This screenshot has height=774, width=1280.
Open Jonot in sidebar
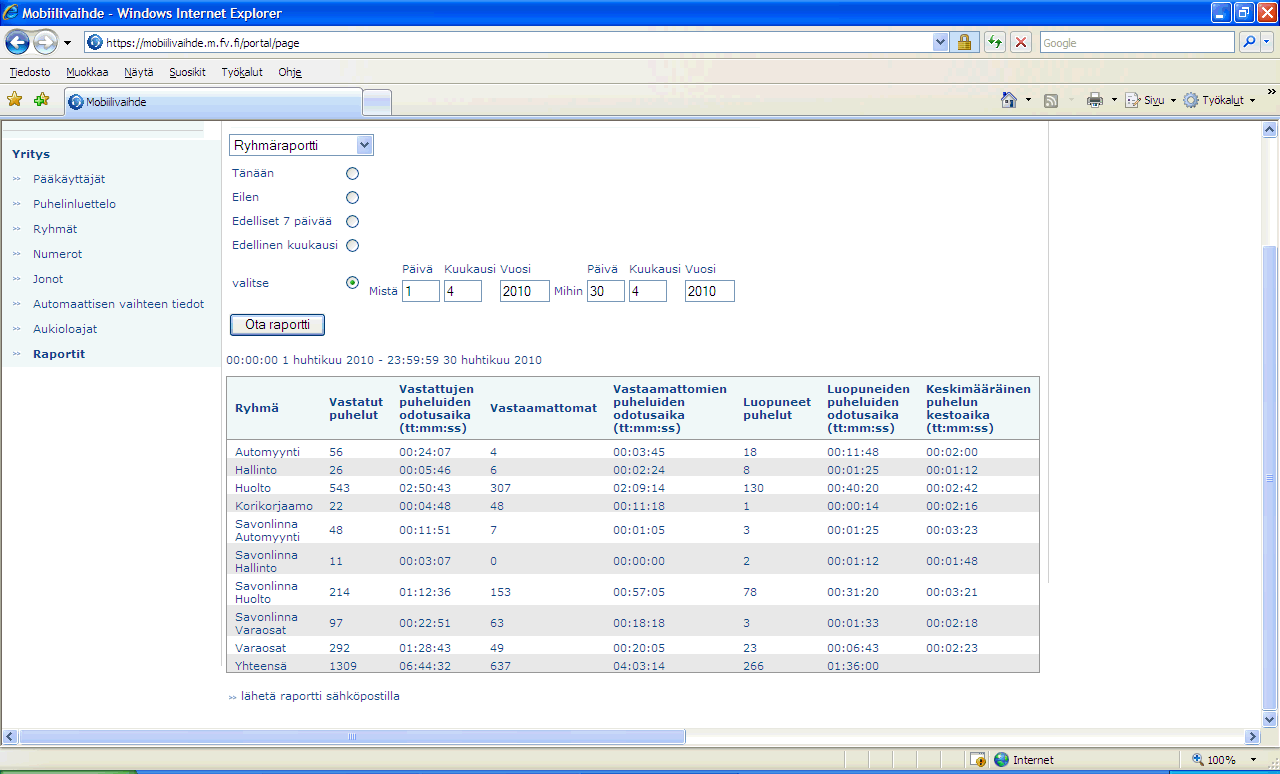48,279
